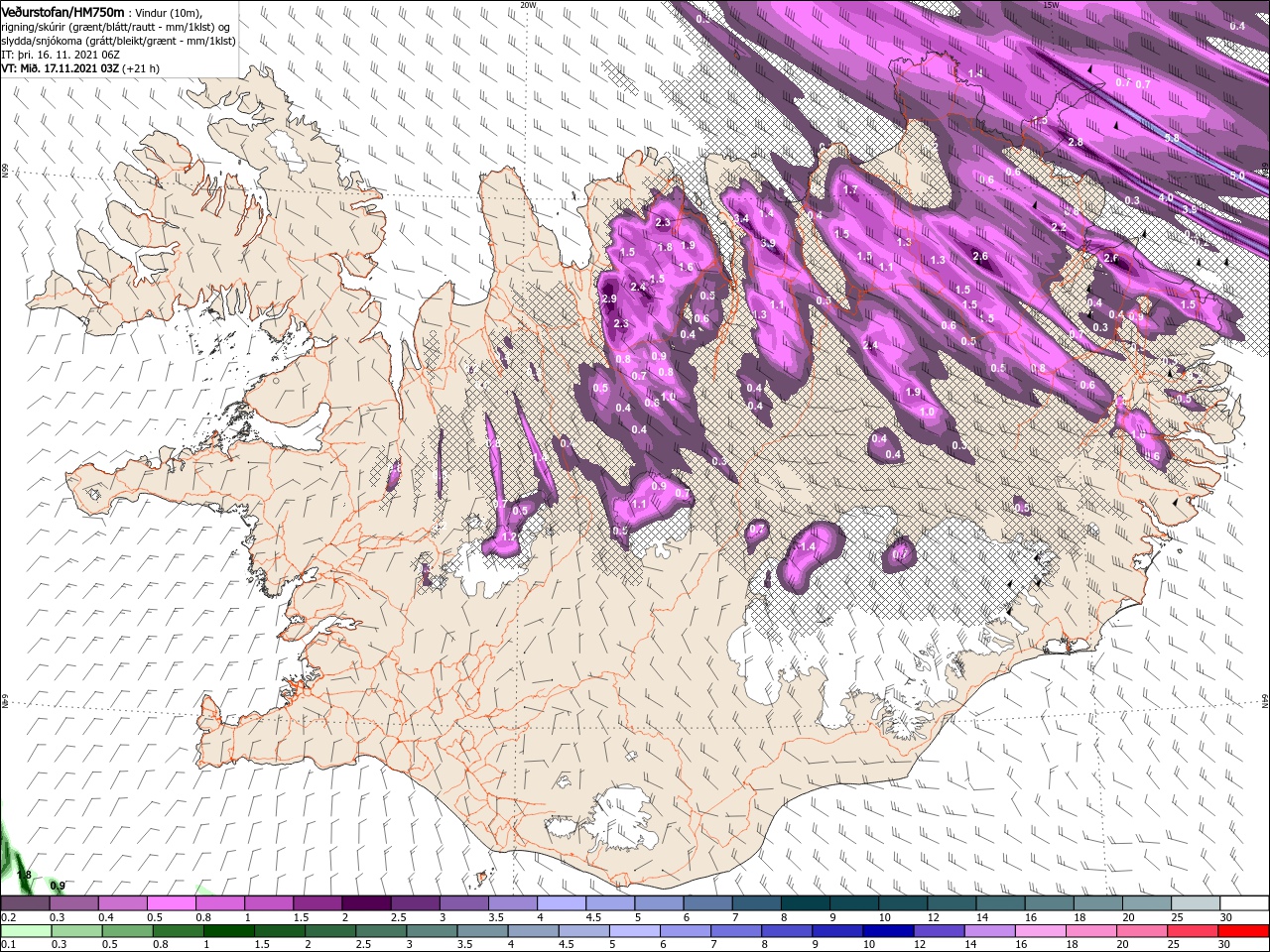Click the 'IT: þri. 16. 11. 2021 06Z' line
This screenshot has height=952, width=1270.
tap(61, 55)
